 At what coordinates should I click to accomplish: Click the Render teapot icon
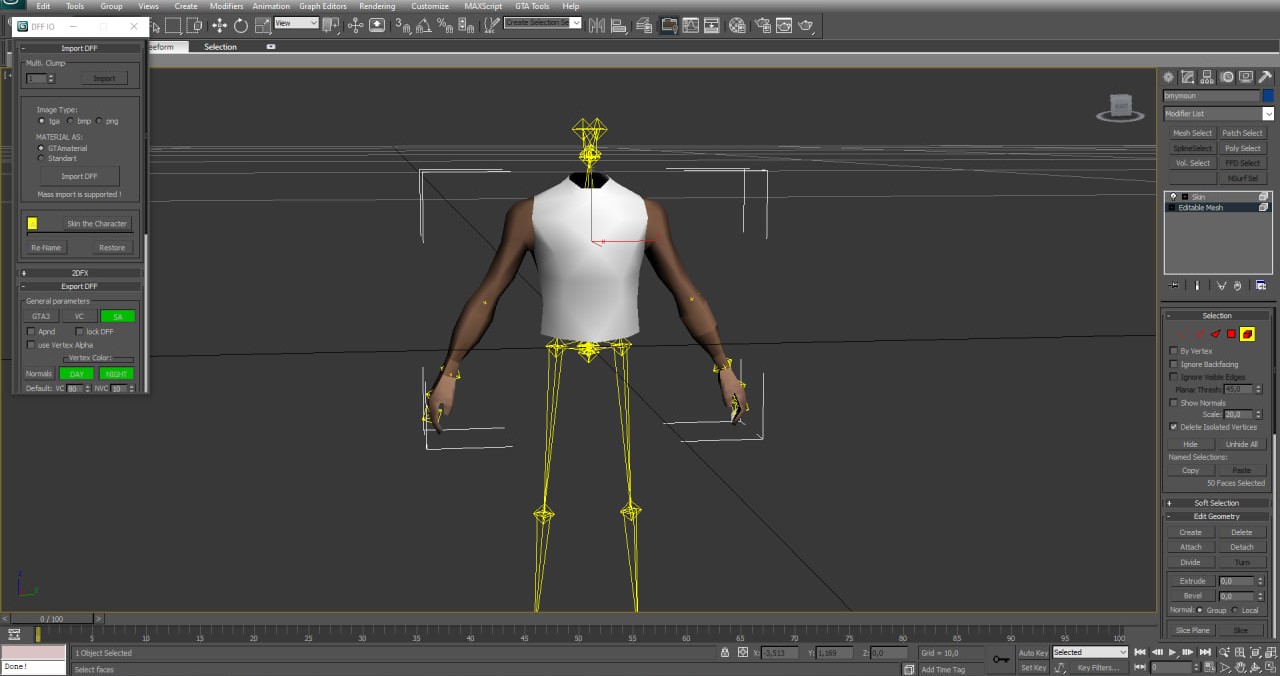click(806, 26)
